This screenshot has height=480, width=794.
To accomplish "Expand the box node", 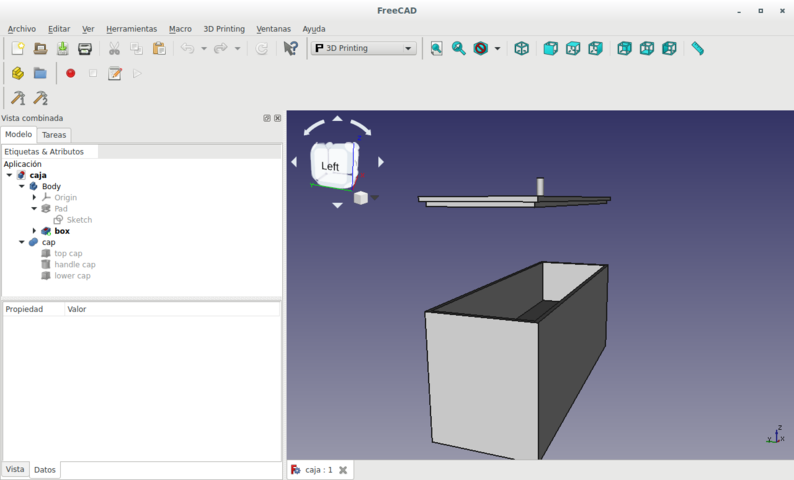I will pyautogui.click(x=34, y=231).
